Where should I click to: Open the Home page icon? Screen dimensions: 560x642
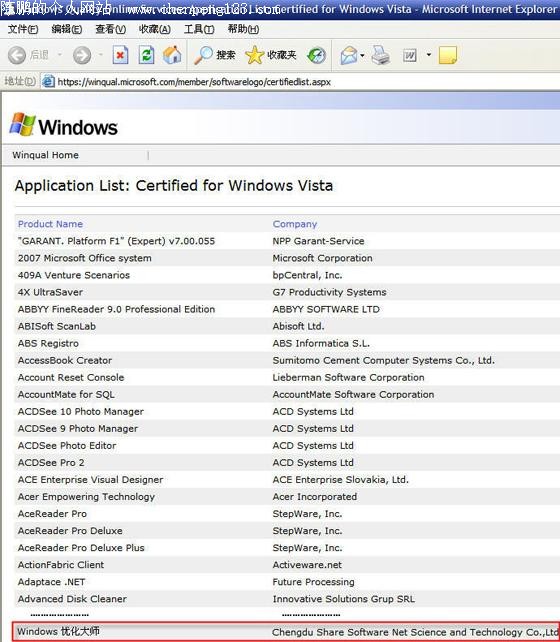point(172,55)
